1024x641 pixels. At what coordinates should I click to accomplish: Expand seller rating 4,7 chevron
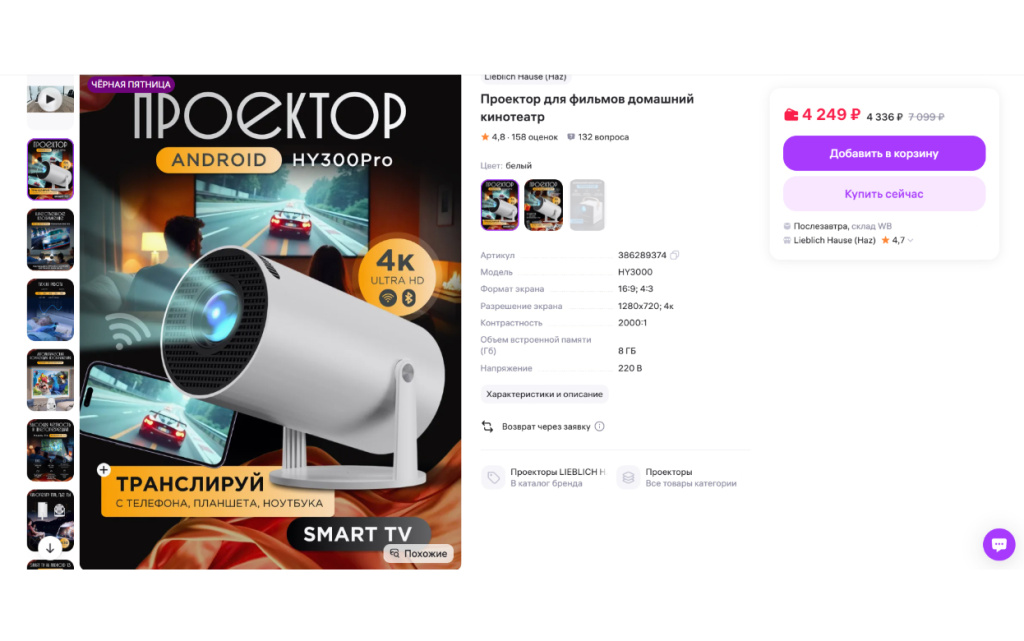pos(910,240)
